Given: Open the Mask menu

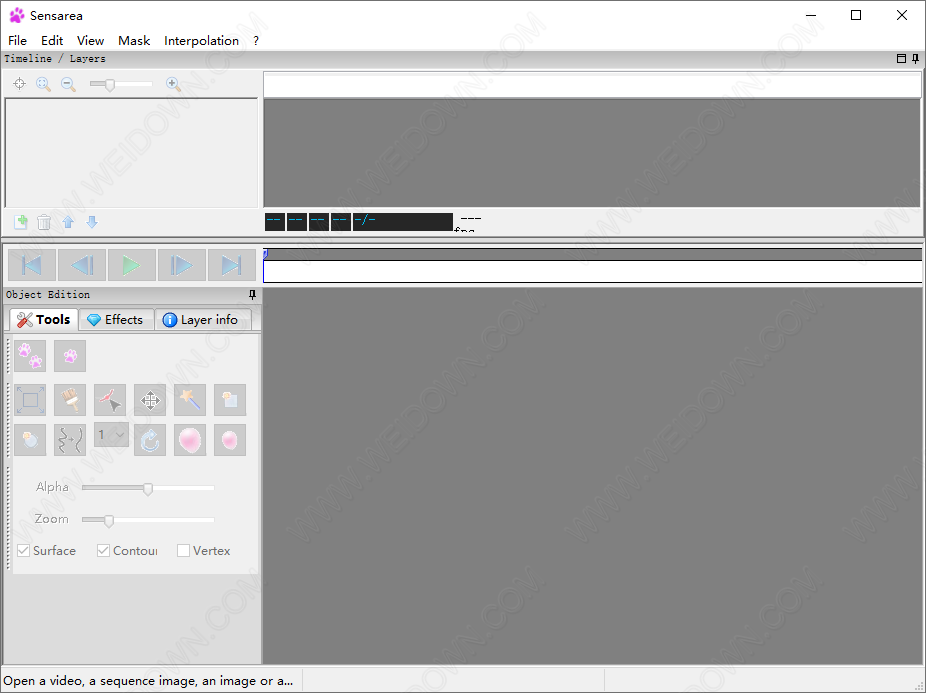Looking at the screenshot, I should [x=134, y=41].
